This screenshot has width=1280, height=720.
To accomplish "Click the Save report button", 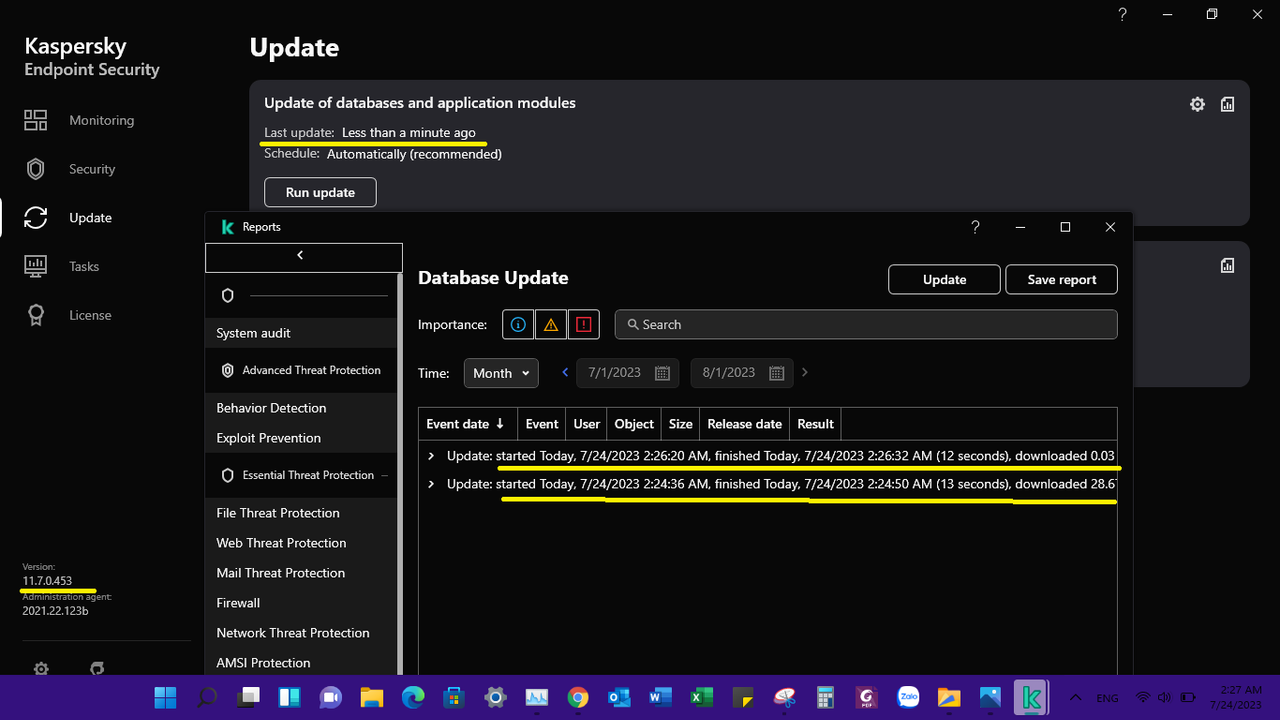I will click(x=1062, y=280).
